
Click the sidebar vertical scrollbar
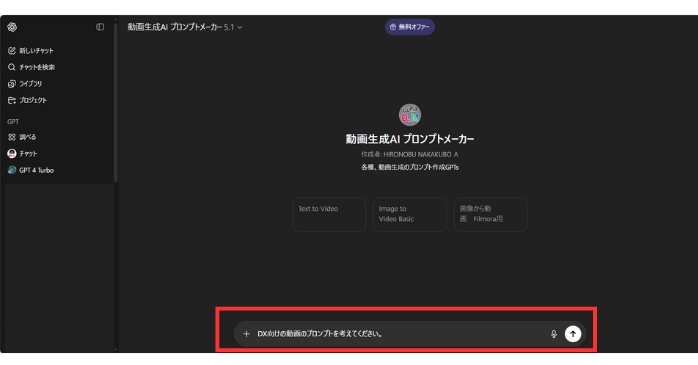116,102
